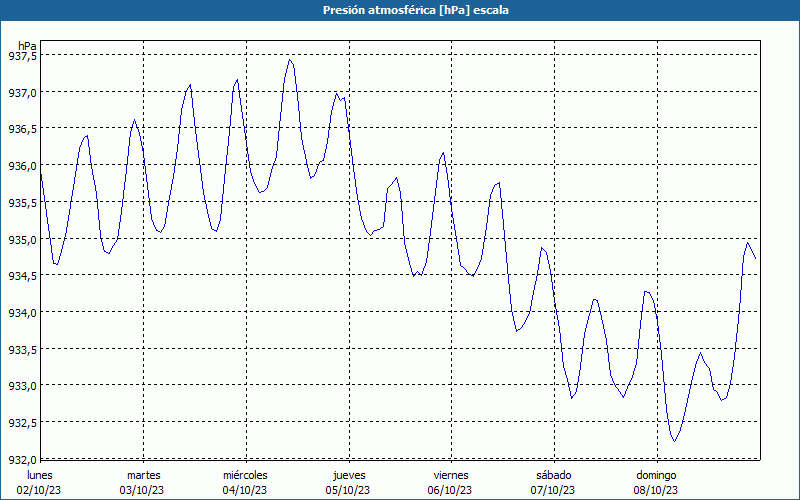This screenshot has width=800, height=500.
Task: Click the 'martes' day label
Action: (144, 475)
